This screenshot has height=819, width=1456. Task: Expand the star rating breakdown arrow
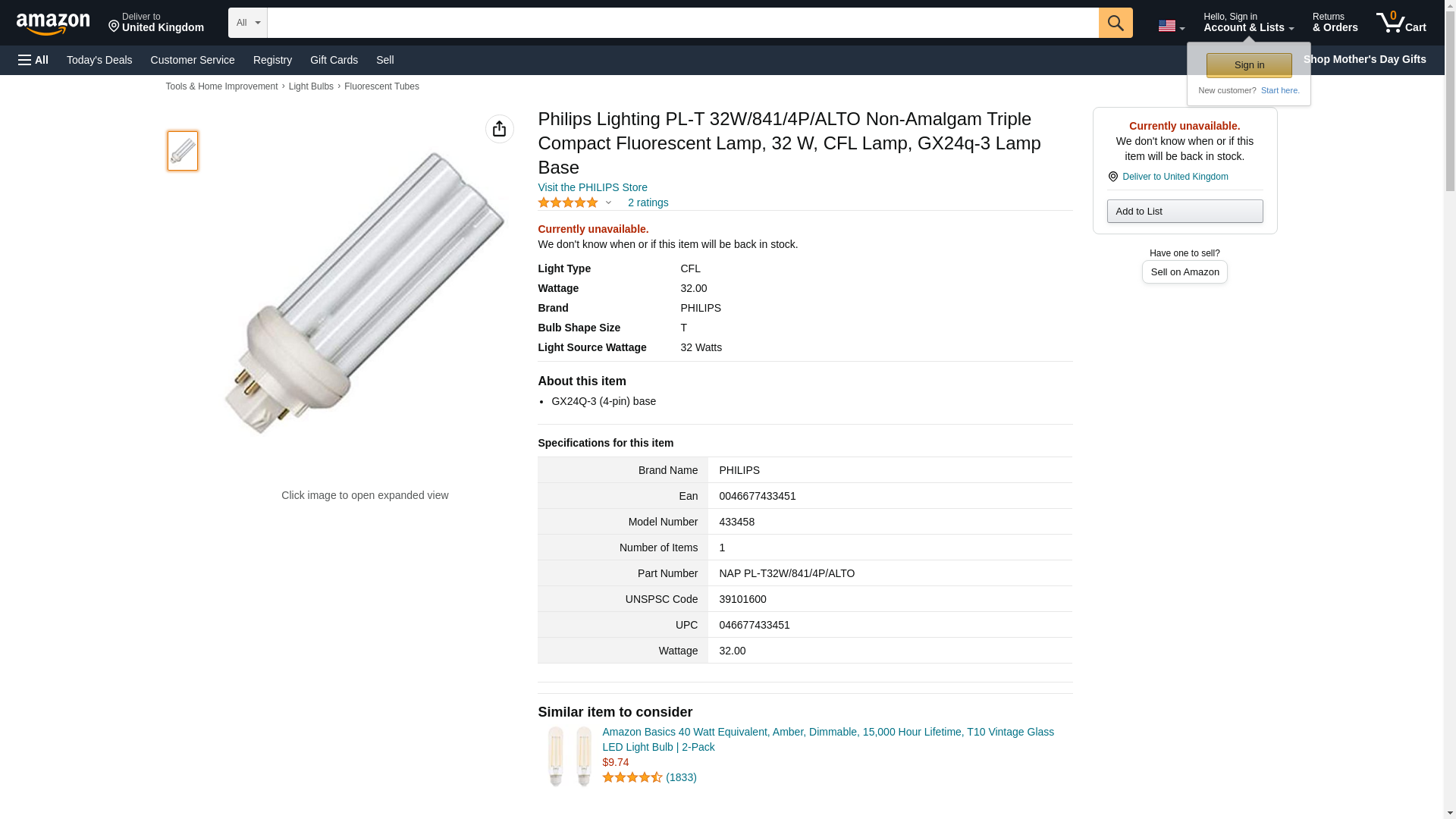[x=608, y=202]
